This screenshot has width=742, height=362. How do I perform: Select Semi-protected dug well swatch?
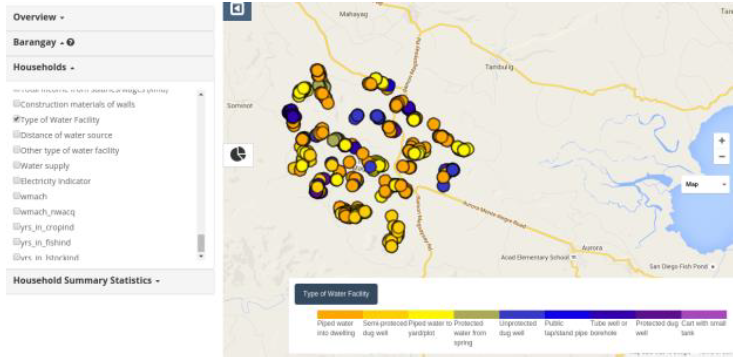point(385,315)
